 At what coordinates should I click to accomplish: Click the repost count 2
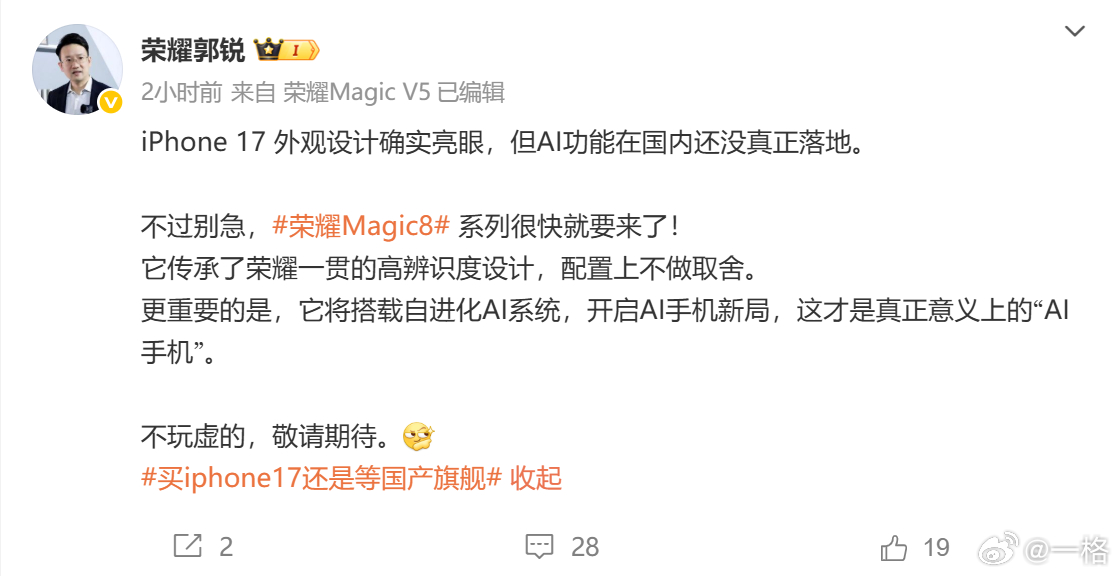(x=226, y=547)
